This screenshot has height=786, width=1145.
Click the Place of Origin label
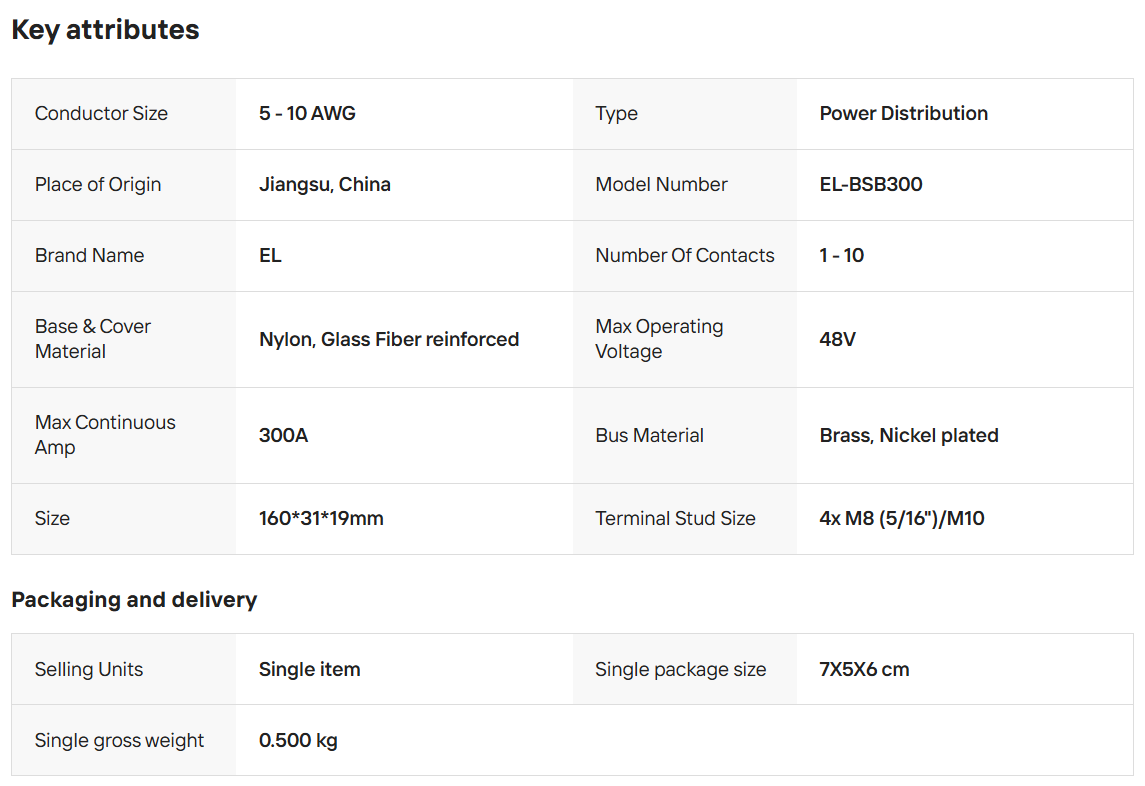click(x=97, y=185)
